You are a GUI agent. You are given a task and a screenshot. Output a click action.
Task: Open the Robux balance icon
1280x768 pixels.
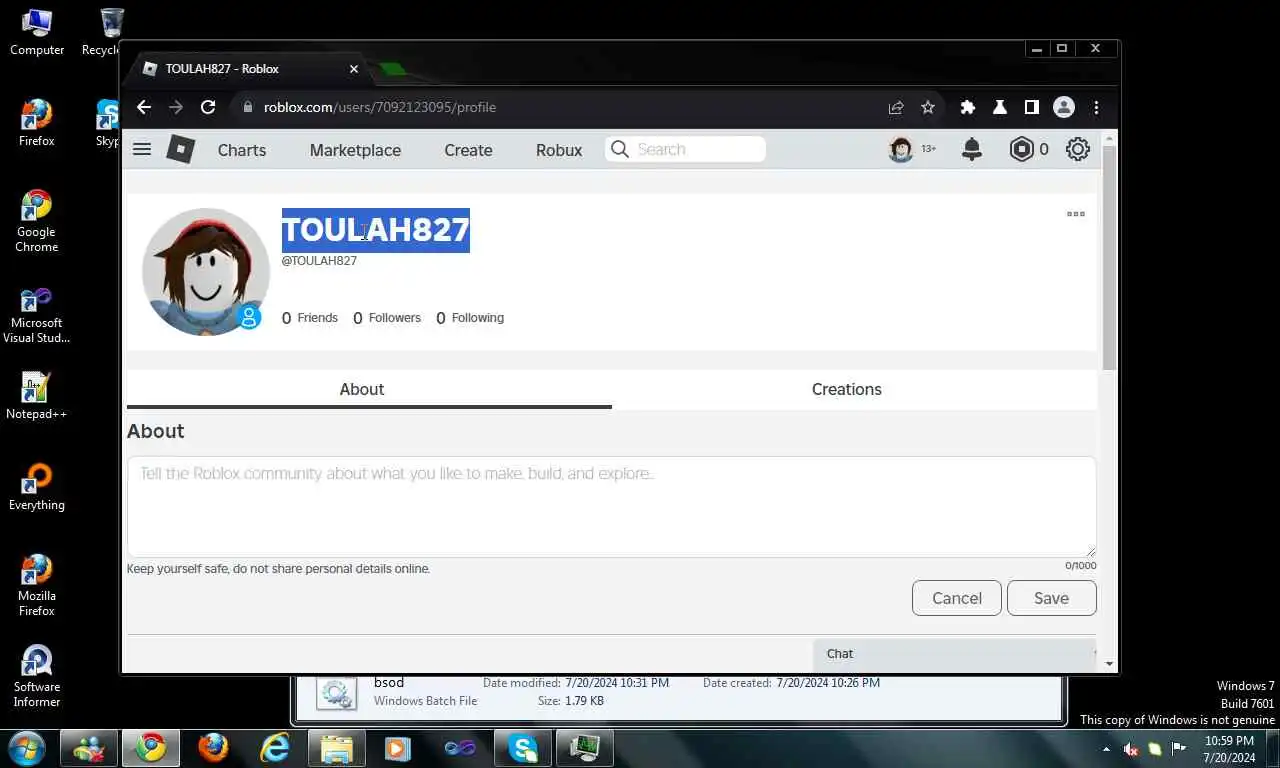tap(1021, 149)
